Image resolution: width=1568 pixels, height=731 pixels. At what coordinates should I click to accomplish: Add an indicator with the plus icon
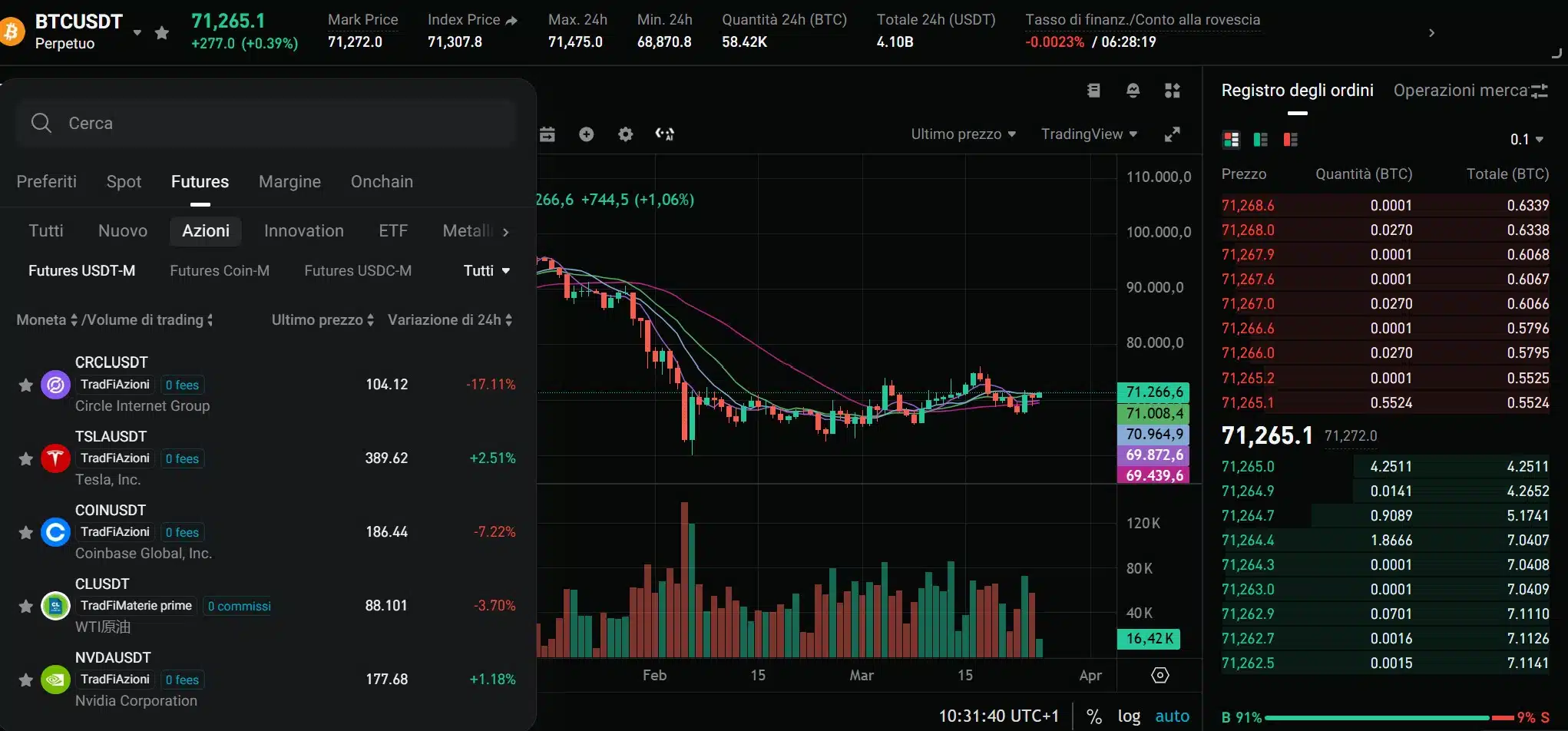(587, 134)
